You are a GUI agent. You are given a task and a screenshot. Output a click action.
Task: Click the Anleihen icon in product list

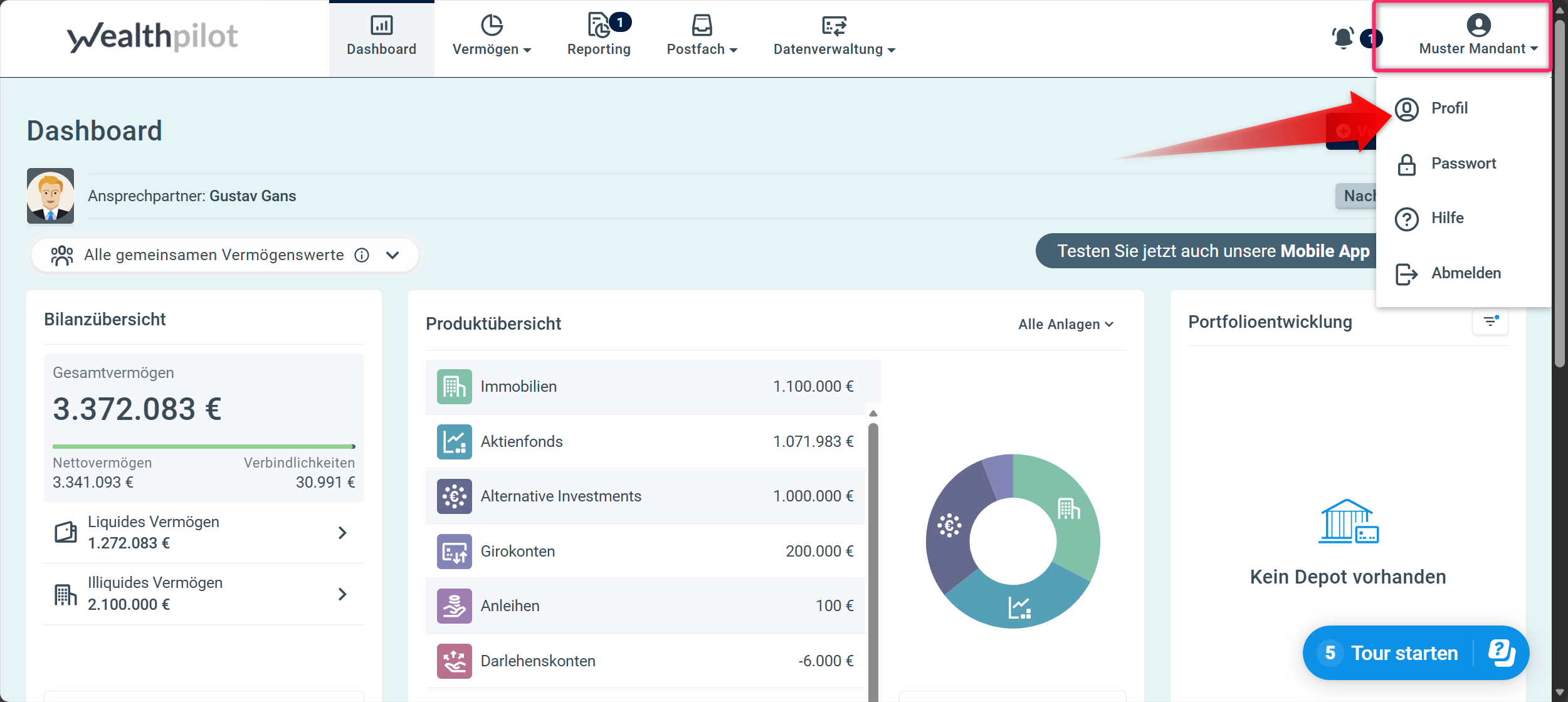click(x=454, y=606)
